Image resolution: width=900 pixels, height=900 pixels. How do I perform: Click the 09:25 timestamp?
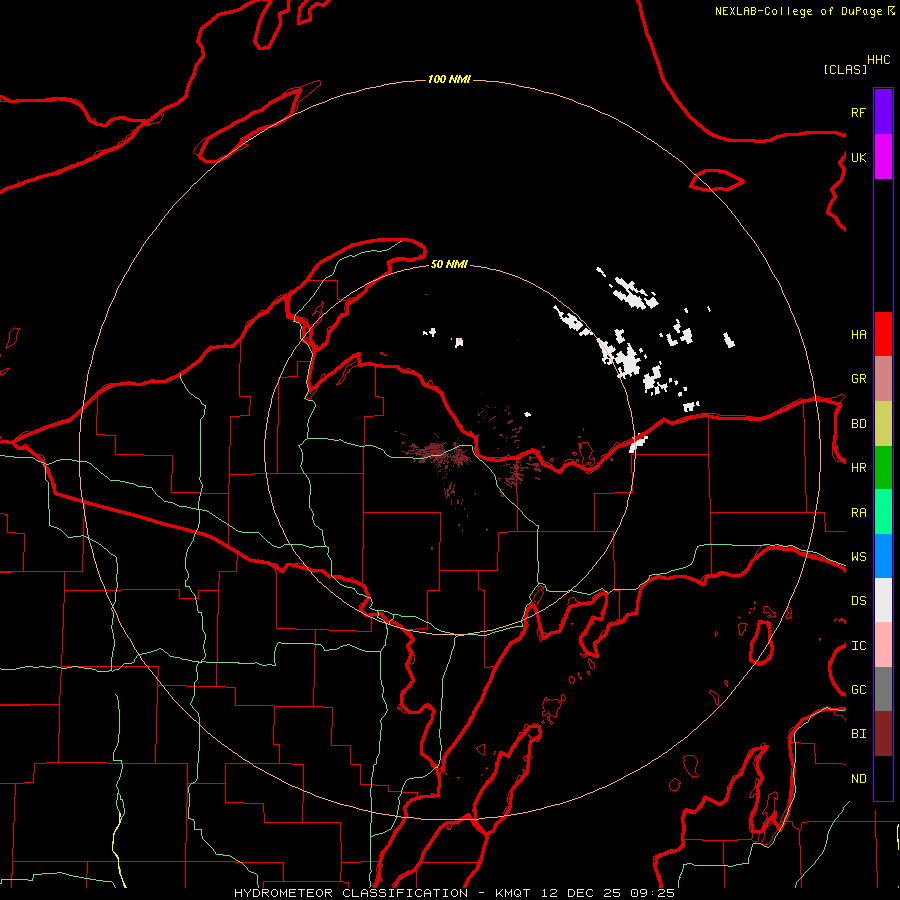652,893
